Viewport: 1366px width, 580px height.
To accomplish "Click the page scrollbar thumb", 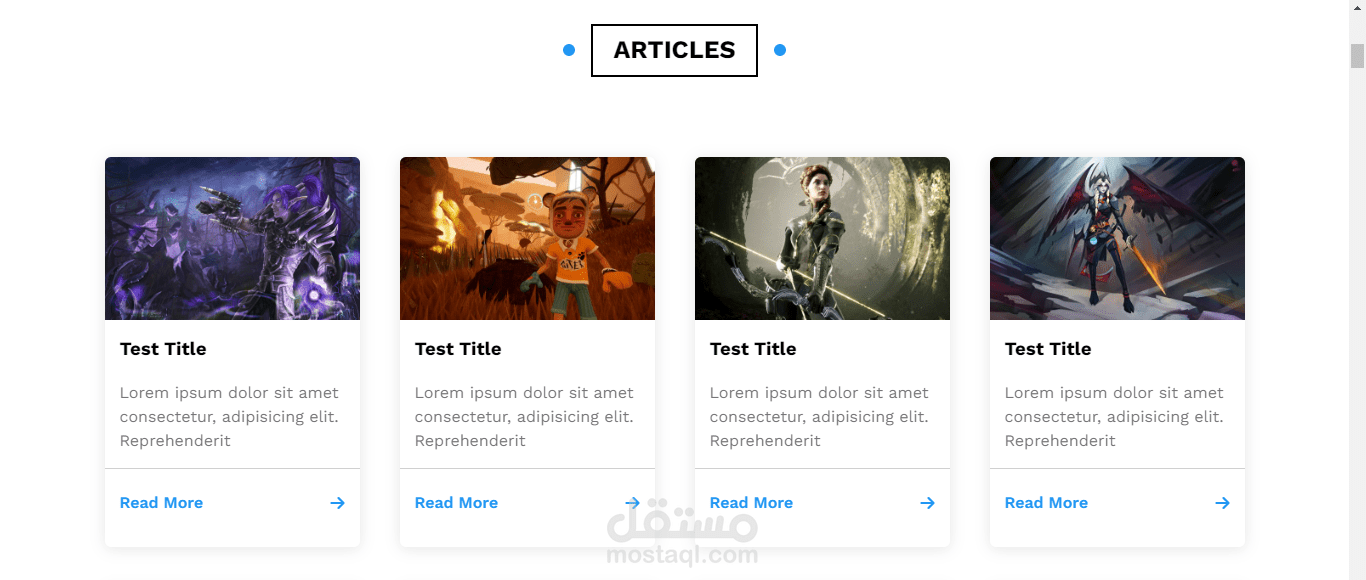I will click(x=1357, y=56).
